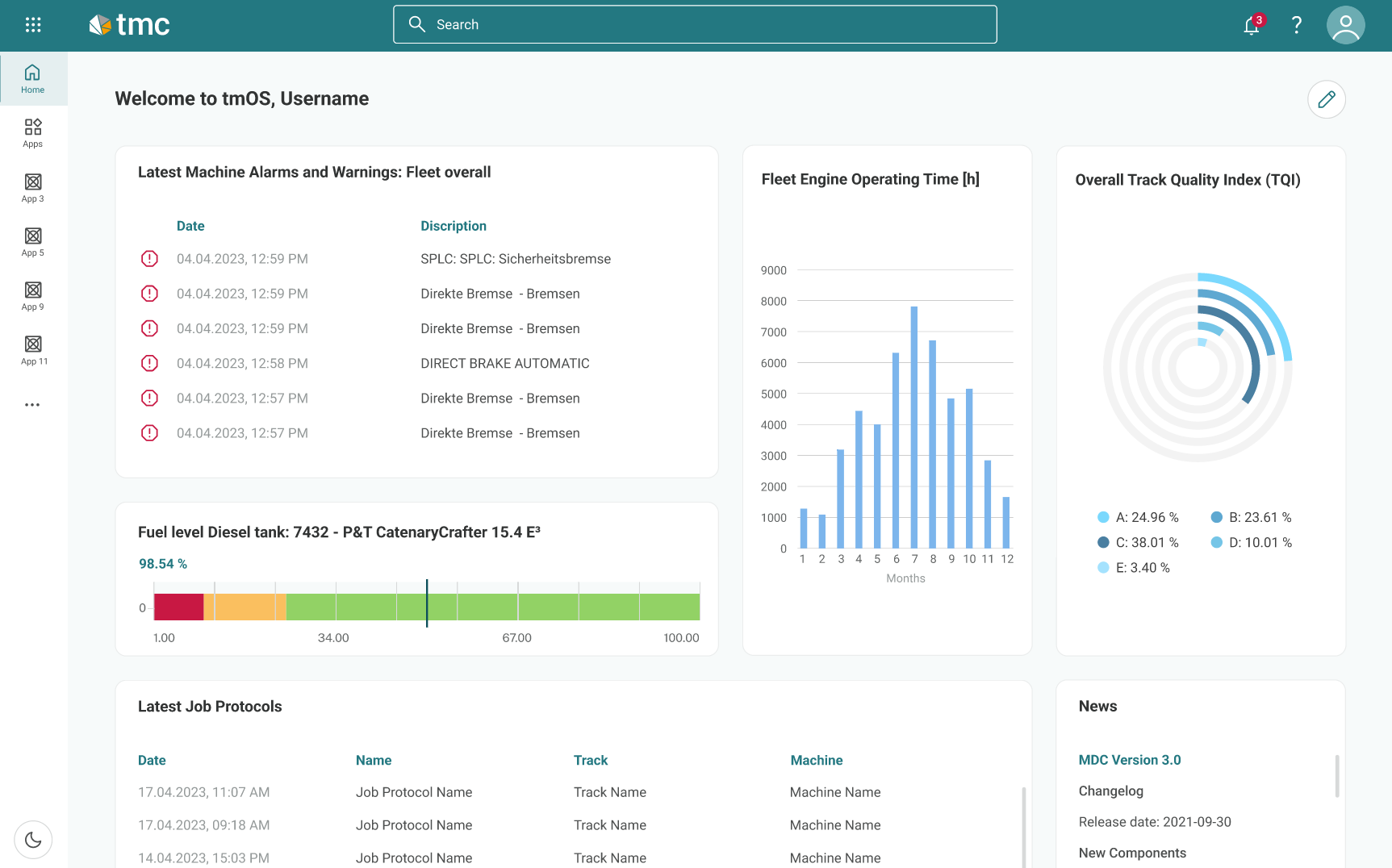
Task: Sort job protocols by Machine header
Action: click(817, 760)
